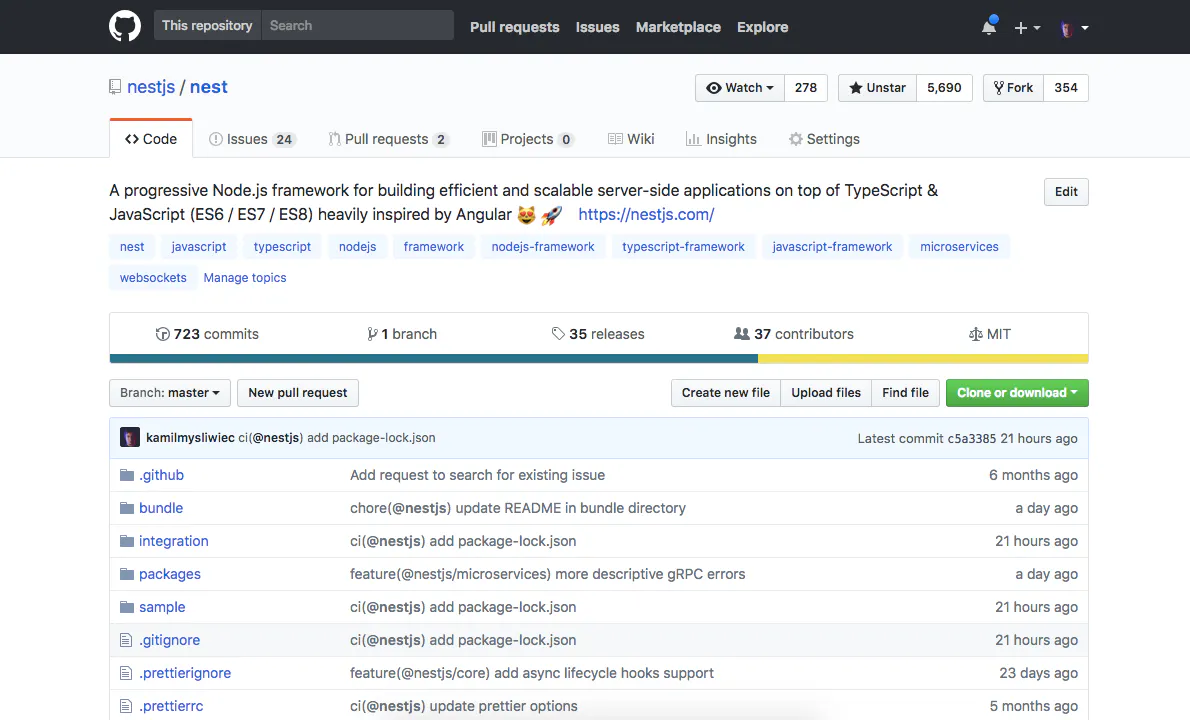Click Manage topics
The width and height of the screenshot is (1190, 720).
[244, 278]
